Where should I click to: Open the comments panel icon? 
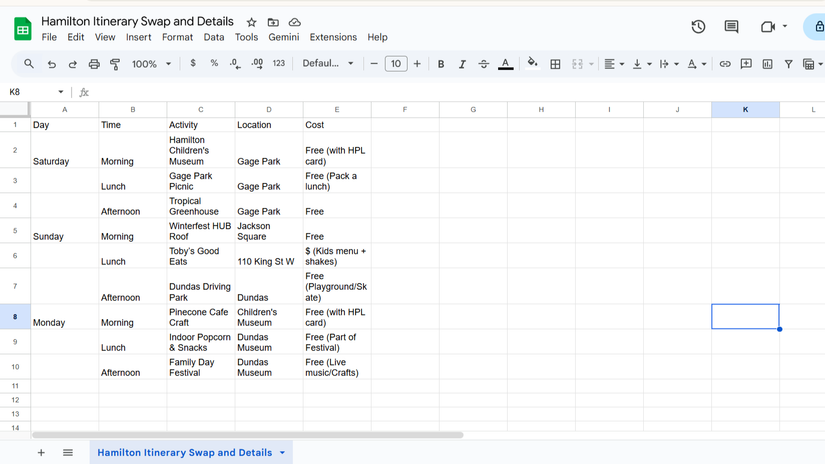pyautogui.click(x=731, y=27)
